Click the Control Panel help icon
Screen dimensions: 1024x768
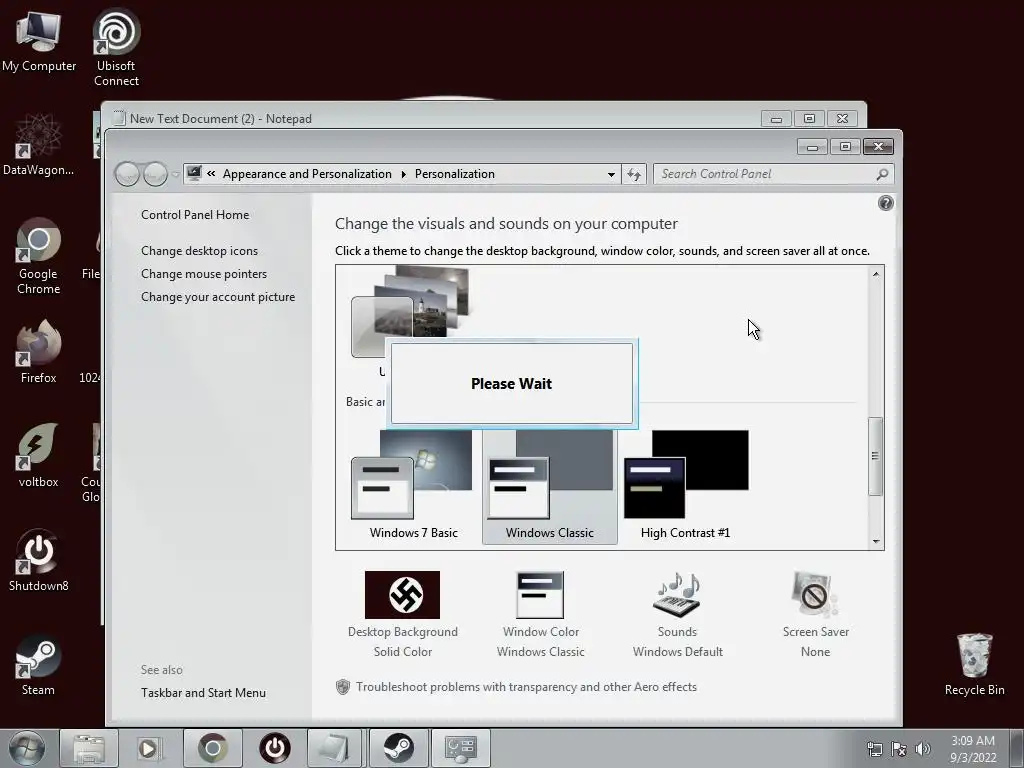[886, 203]
